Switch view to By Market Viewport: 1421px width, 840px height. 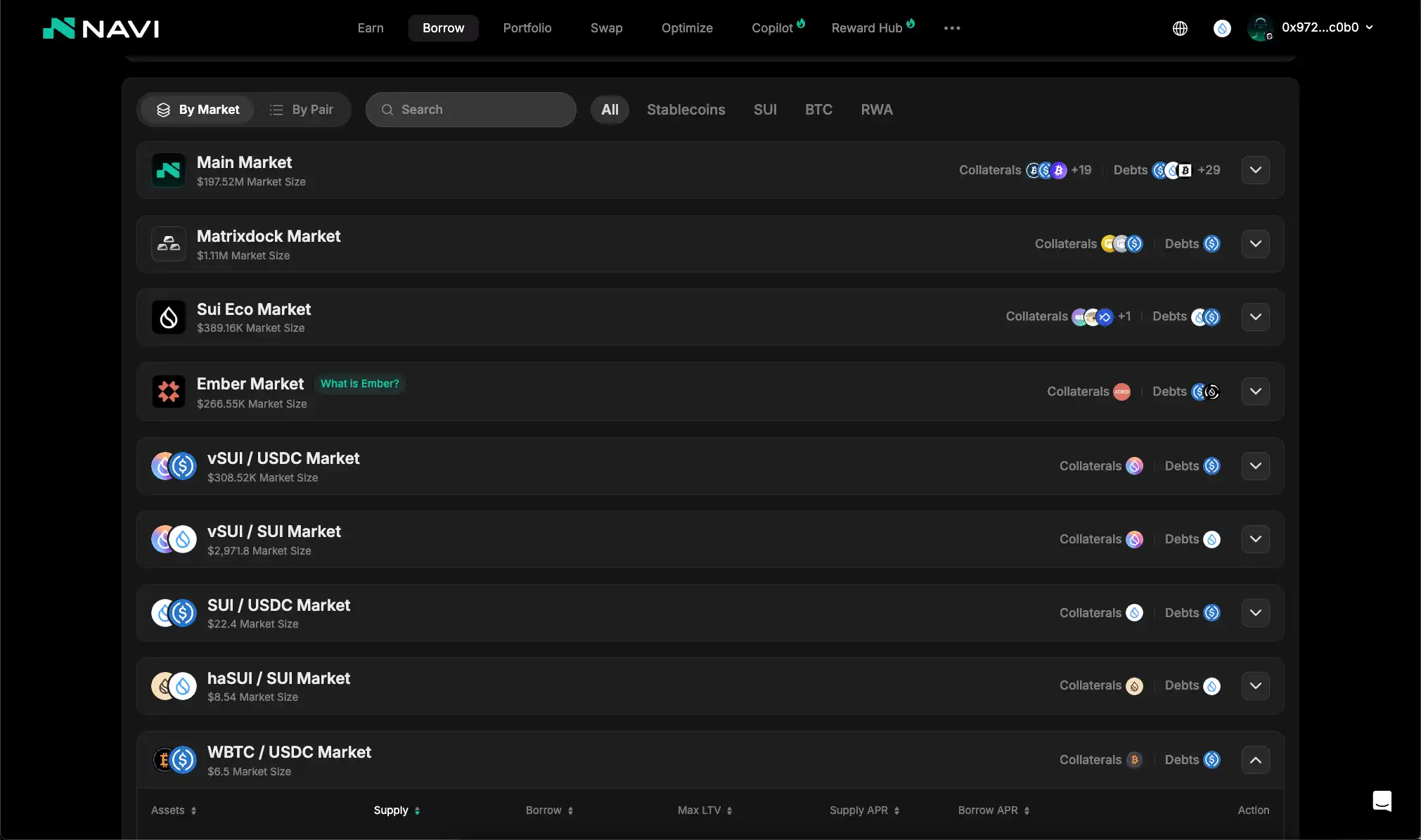[198, 110]
